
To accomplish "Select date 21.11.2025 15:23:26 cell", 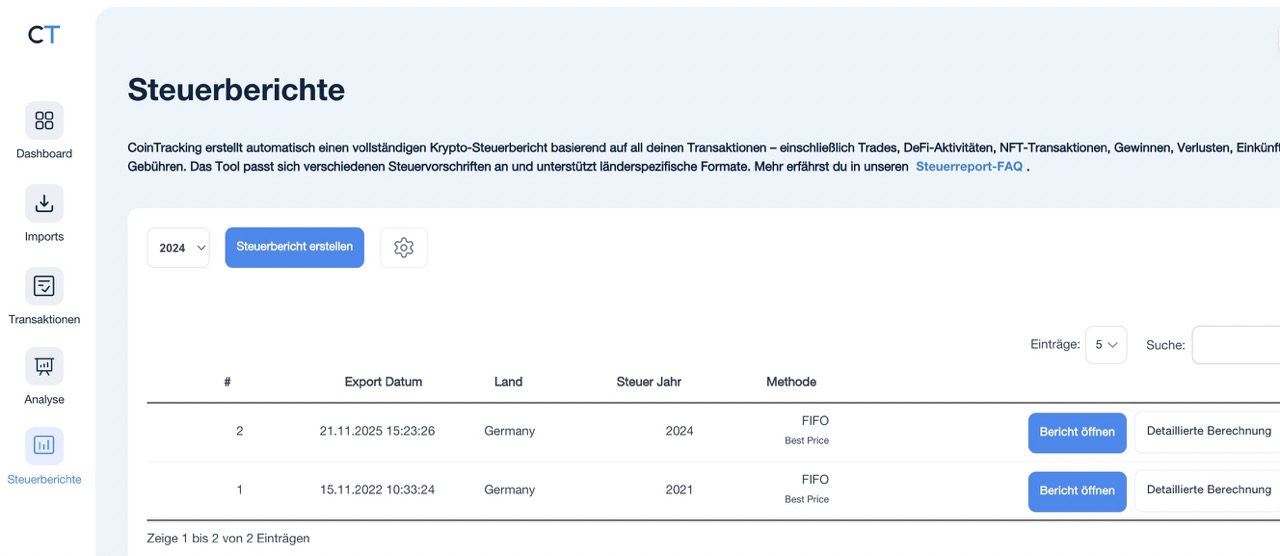I will pos(377,431).
